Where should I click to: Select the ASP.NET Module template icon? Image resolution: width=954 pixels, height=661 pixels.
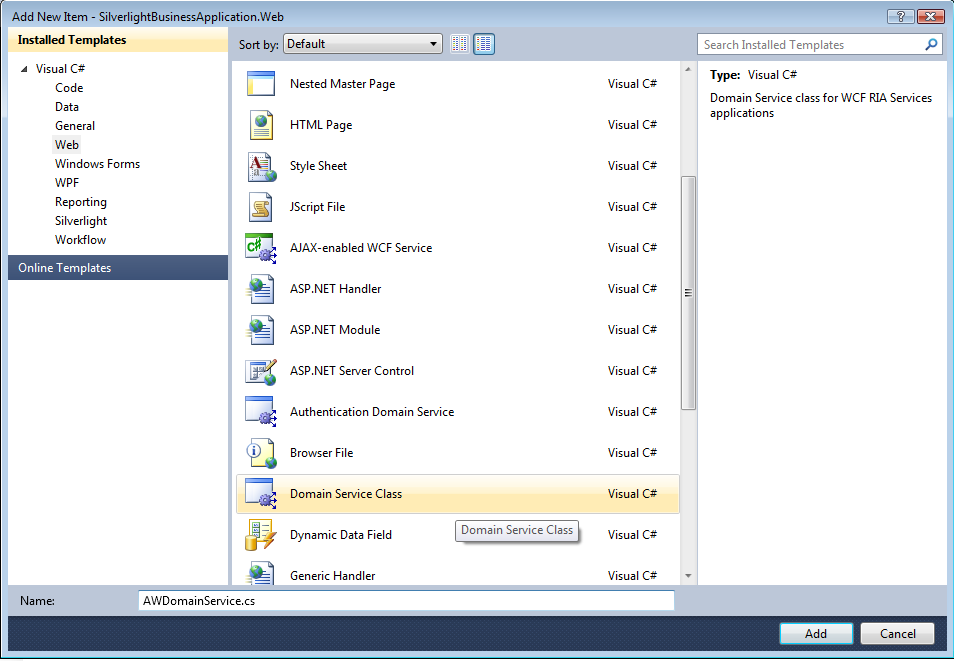260,330
